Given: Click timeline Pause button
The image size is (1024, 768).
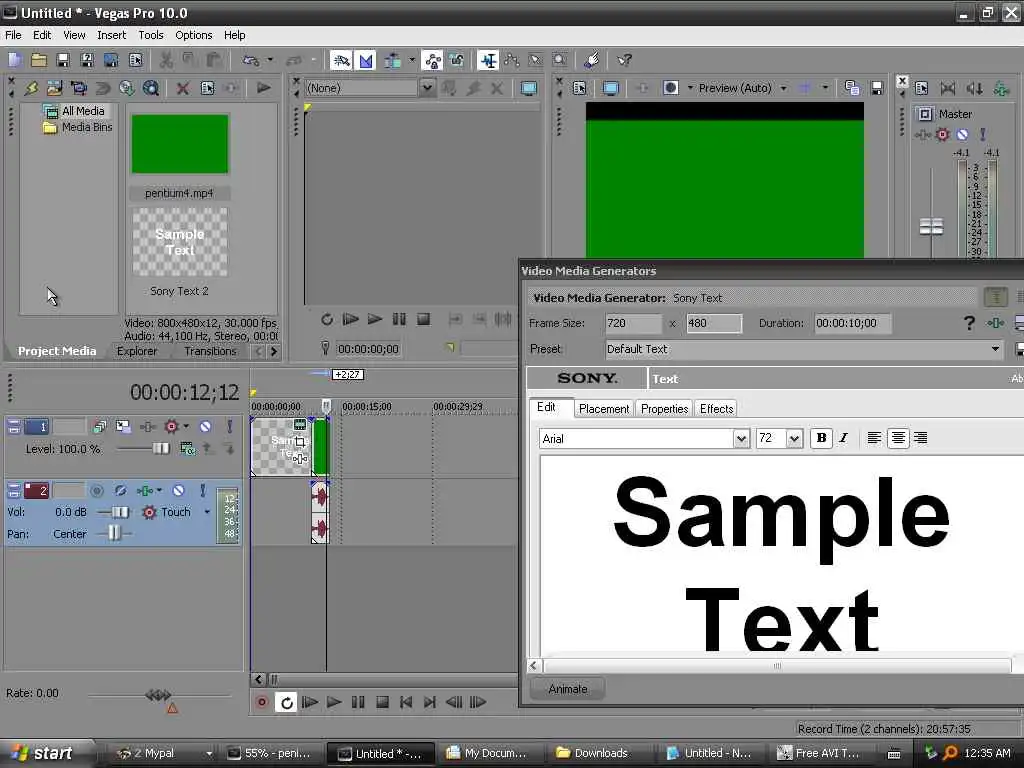Looking at the screenshot, I should (x=358, y=703).
